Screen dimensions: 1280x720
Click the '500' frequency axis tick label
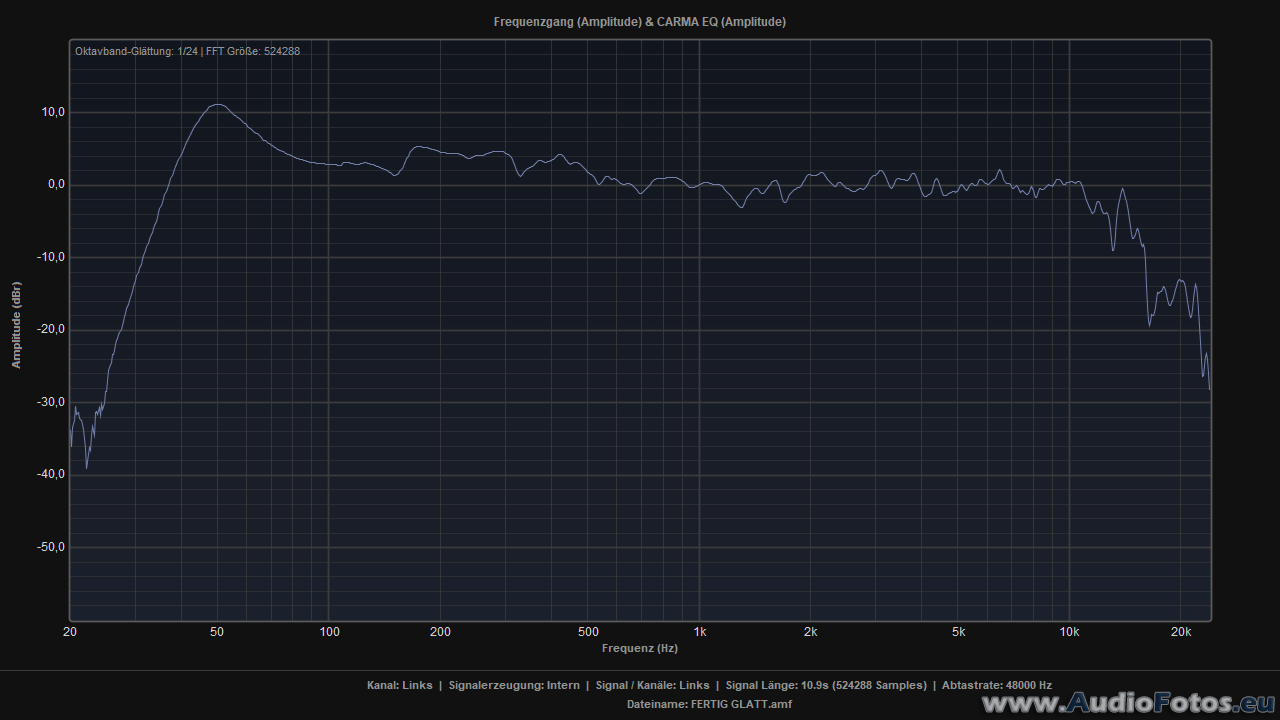point(588,632)
